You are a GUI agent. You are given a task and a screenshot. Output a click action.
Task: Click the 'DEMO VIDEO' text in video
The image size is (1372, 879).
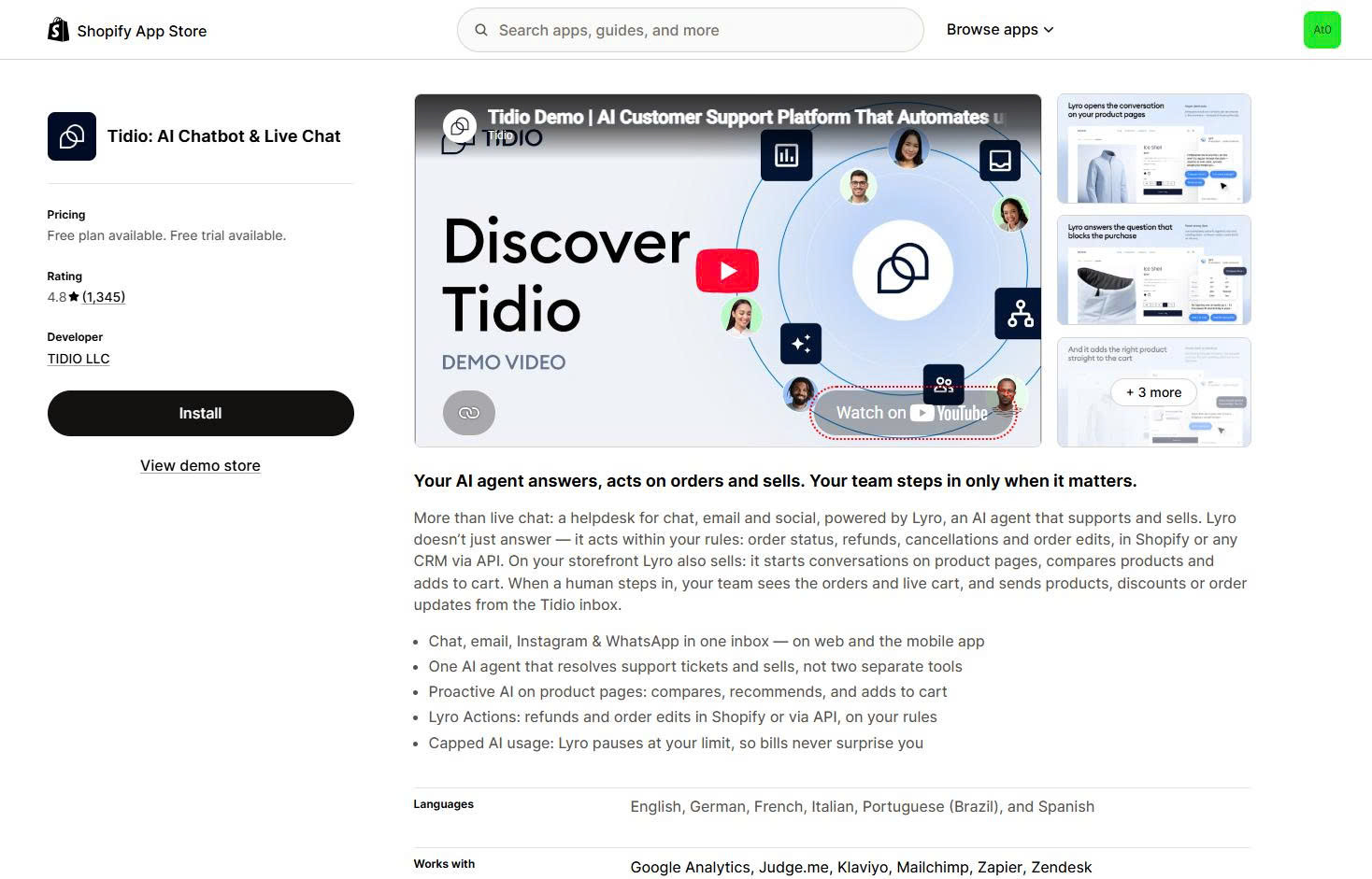pyautogui.click(x=504, y=362)
